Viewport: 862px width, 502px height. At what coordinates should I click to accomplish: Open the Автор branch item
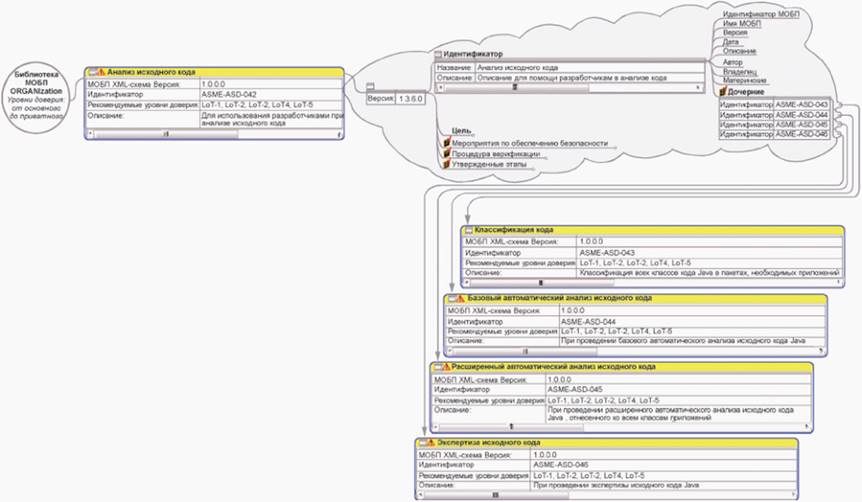[733, 62]
